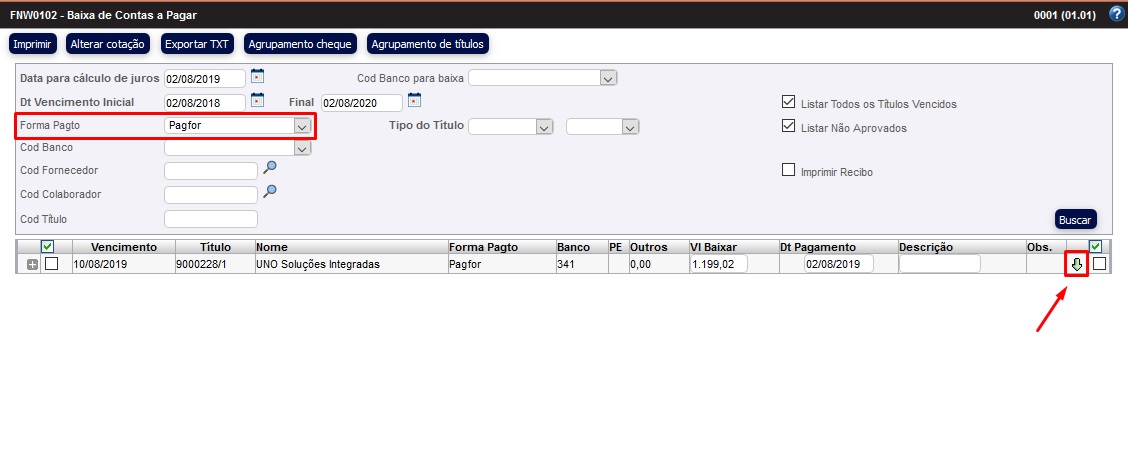Toggle Listar Todos os Títulos Vencidos checkbox

point(788,102)
